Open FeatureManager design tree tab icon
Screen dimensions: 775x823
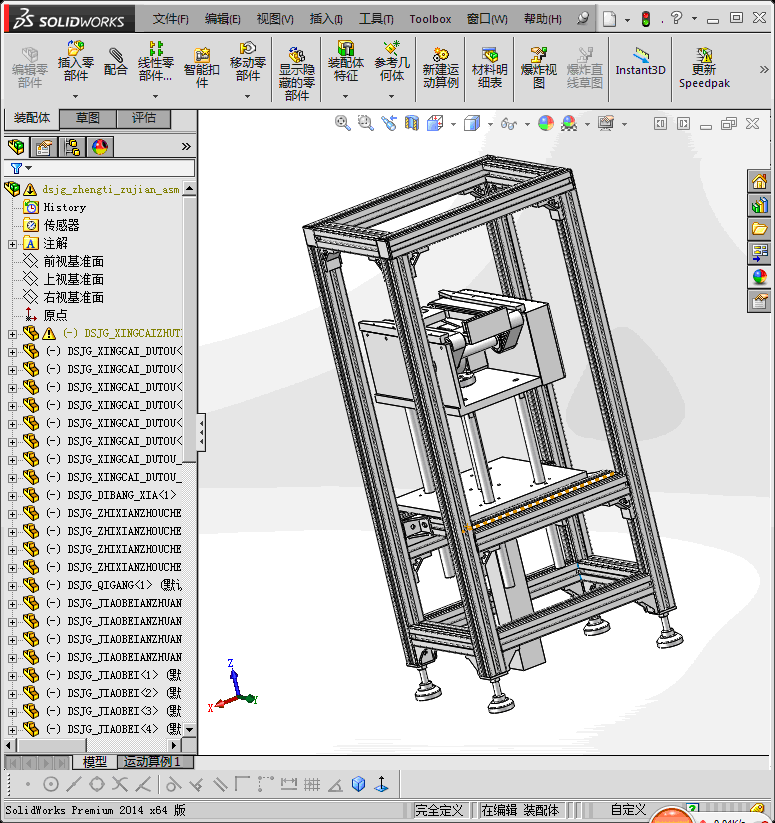[16, 147]
